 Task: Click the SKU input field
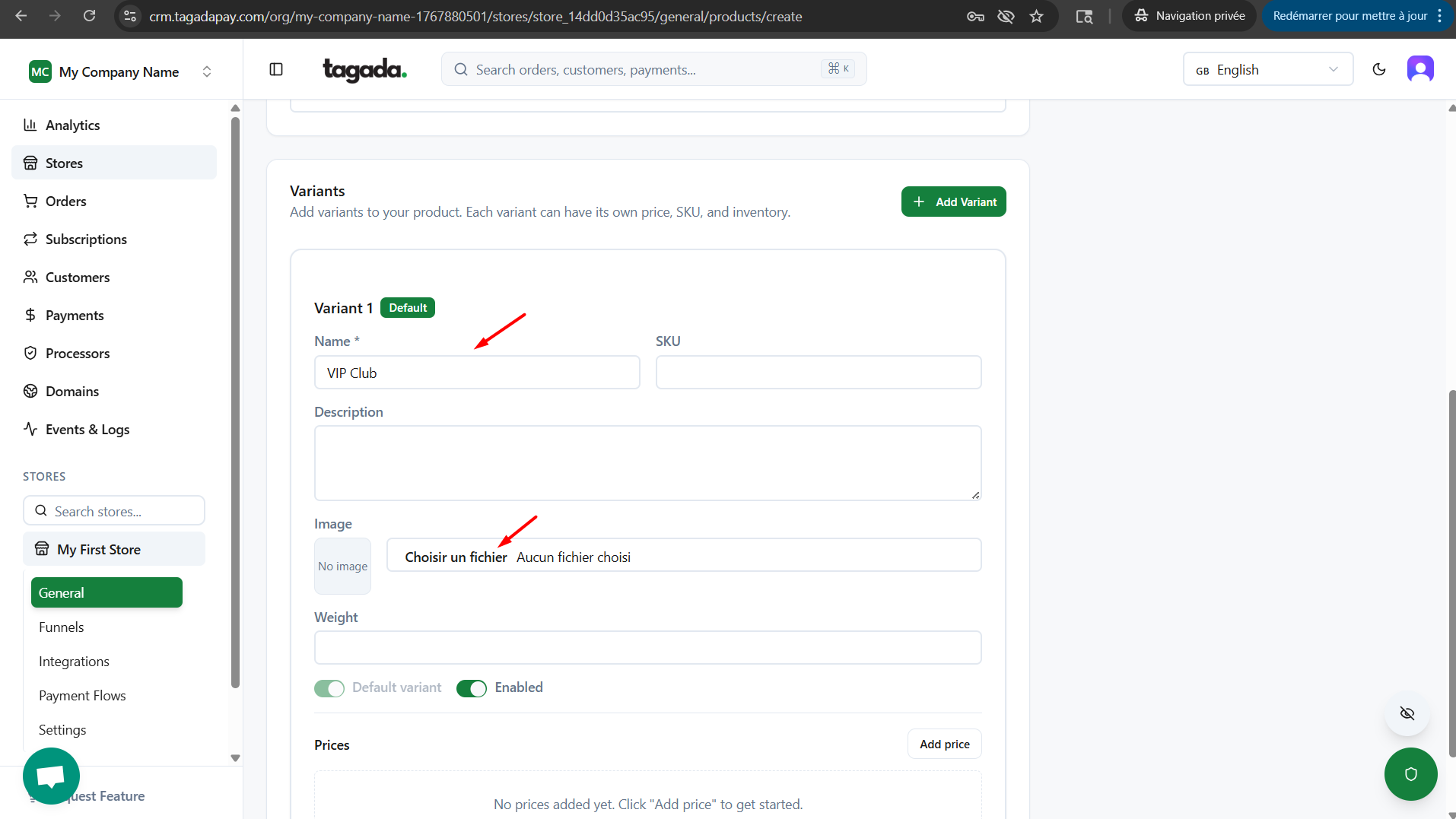[819, 373]
